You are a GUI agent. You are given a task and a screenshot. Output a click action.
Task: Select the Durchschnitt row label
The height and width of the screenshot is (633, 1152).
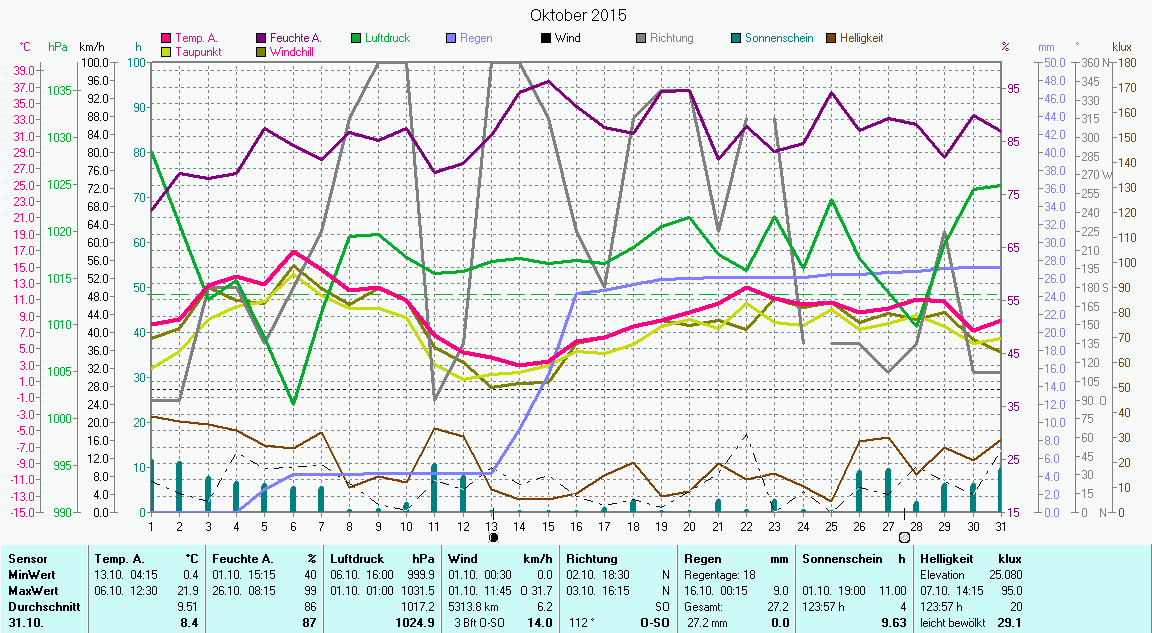click(39, 606)
